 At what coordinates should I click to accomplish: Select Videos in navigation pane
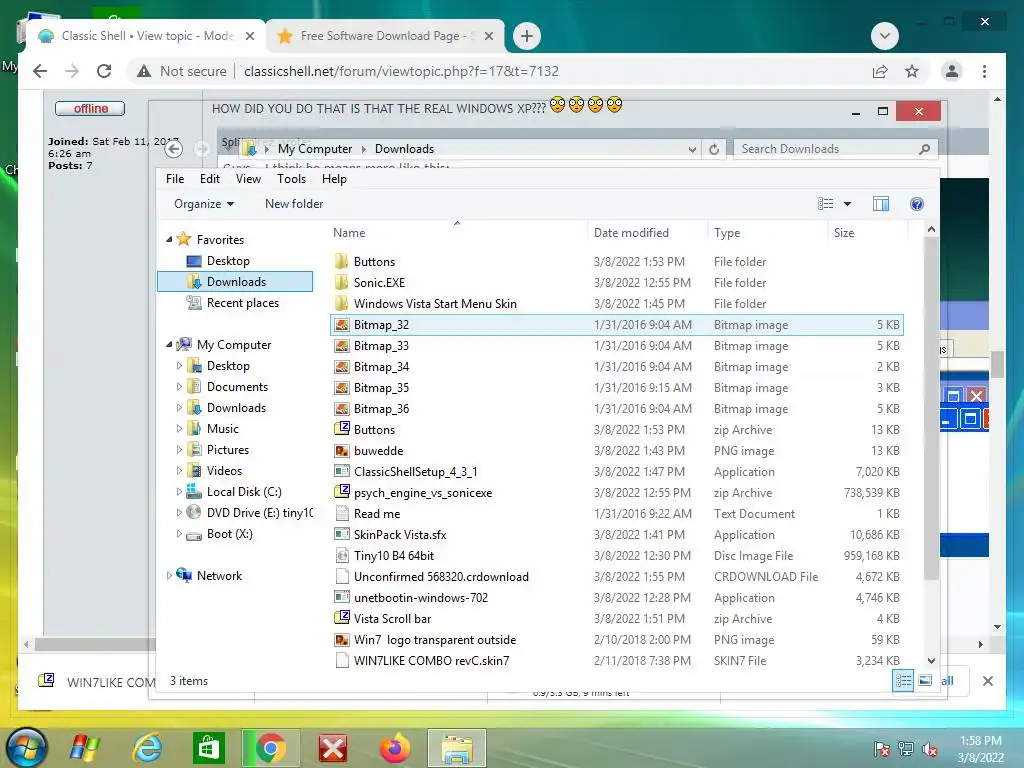(224, 471)
